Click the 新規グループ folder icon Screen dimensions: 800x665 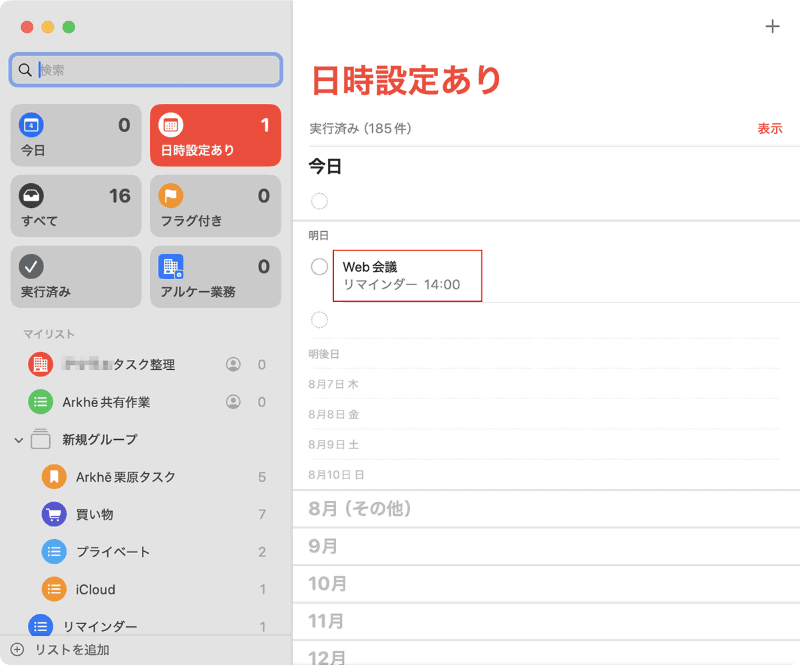pyautogui.click(x=40, y=439)
